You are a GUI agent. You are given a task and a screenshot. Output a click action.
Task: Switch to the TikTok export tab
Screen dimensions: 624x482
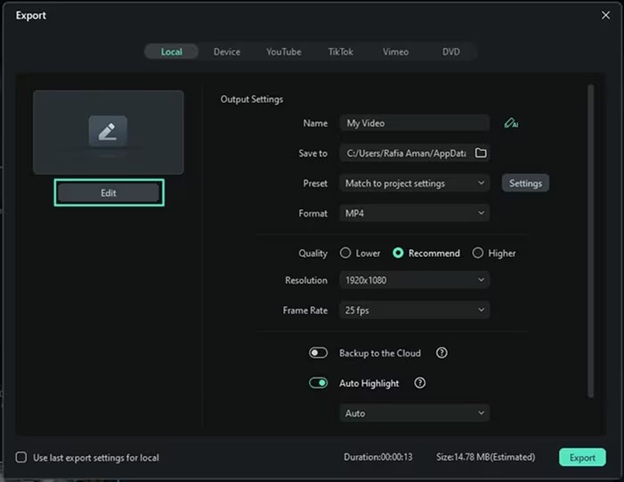340,52
